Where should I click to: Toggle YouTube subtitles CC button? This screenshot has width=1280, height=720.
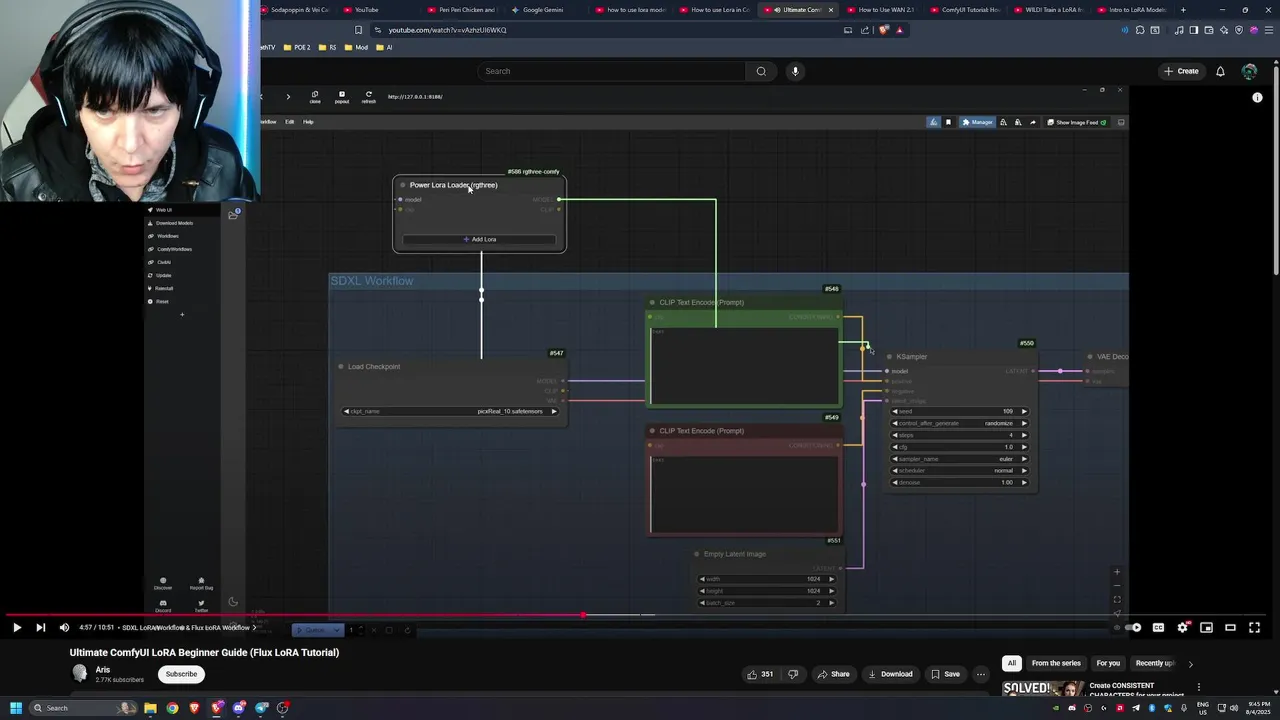(x=1158, y=628)
